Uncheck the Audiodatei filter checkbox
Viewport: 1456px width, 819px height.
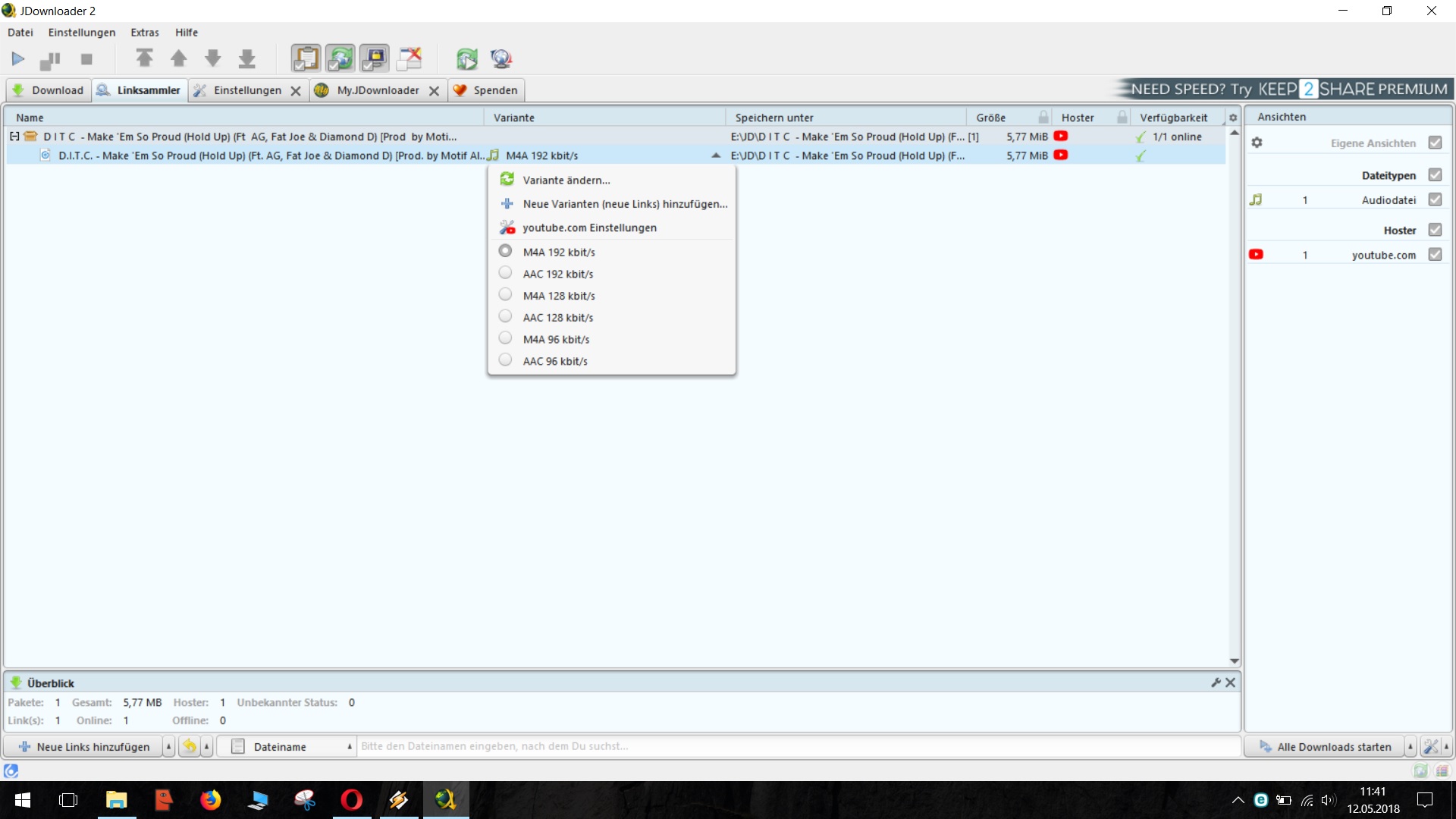point(1435,199)
